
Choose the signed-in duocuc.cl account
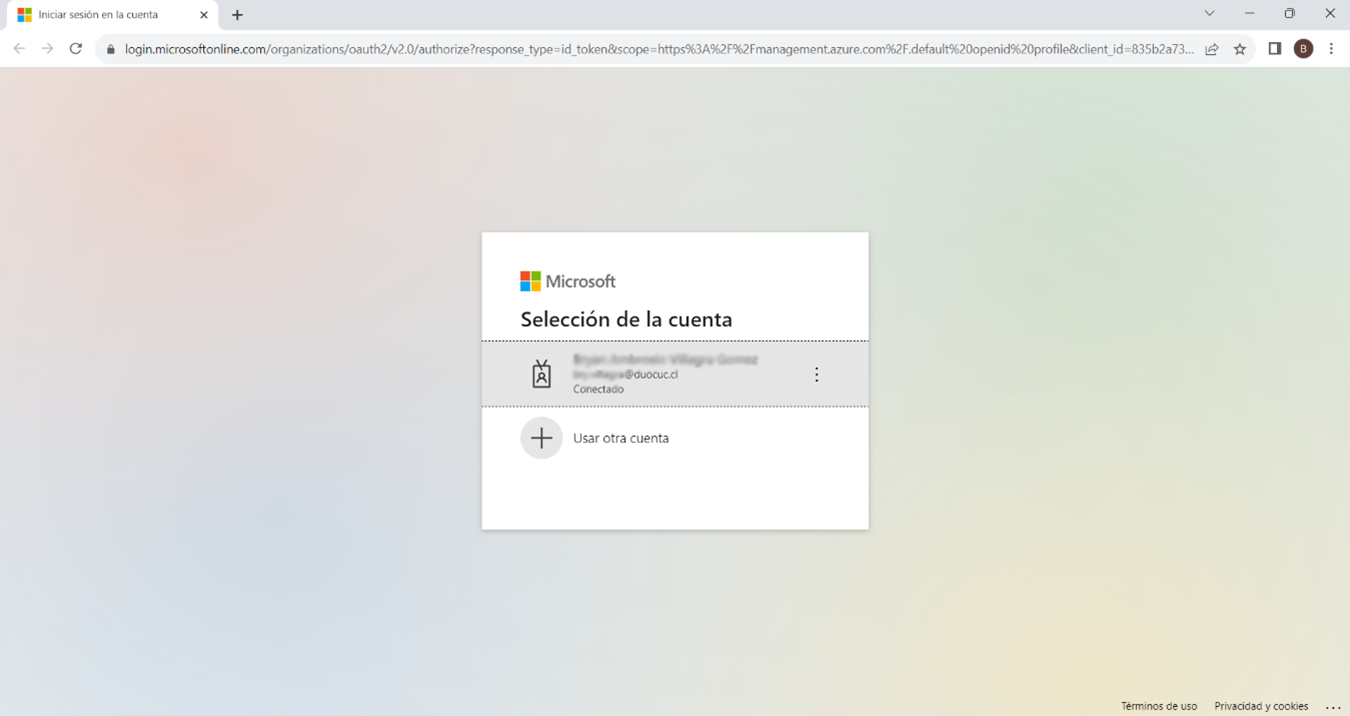(x=675, y=374)
